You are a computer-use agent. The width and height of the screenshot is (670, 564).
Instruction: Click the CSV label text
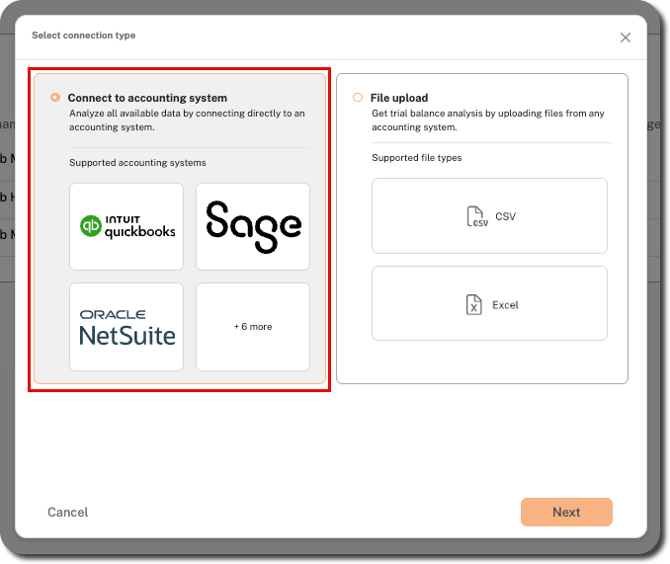pos(505,216)
